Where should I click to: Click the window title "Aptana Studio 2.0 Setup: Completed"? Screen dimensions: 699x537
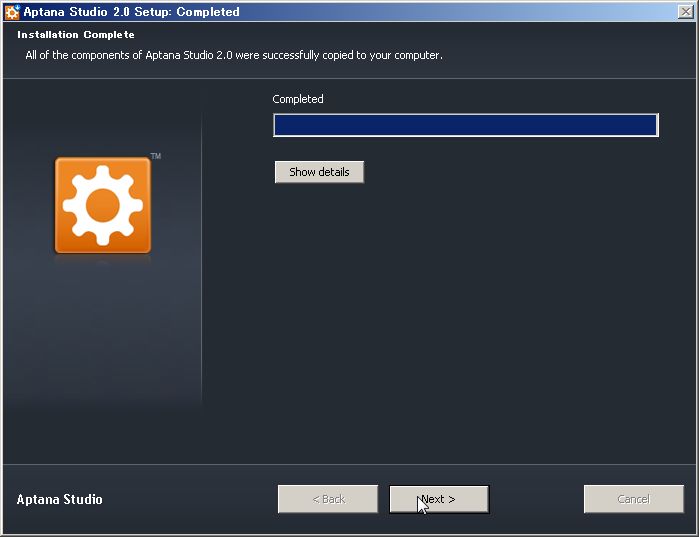pyautogui.click(x=132, y=12)
